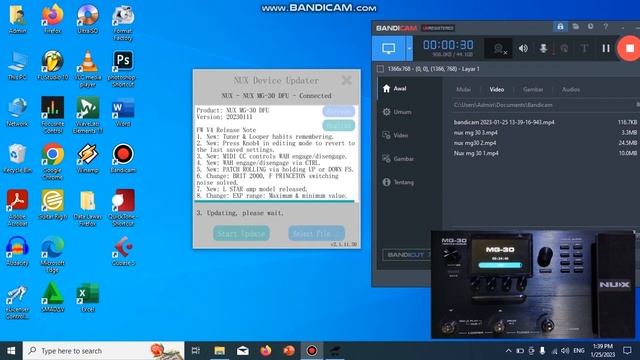This screenshot has height=360, width=640.
Task: Open Adobe Acrobat desktop icon
Action: 18,208
